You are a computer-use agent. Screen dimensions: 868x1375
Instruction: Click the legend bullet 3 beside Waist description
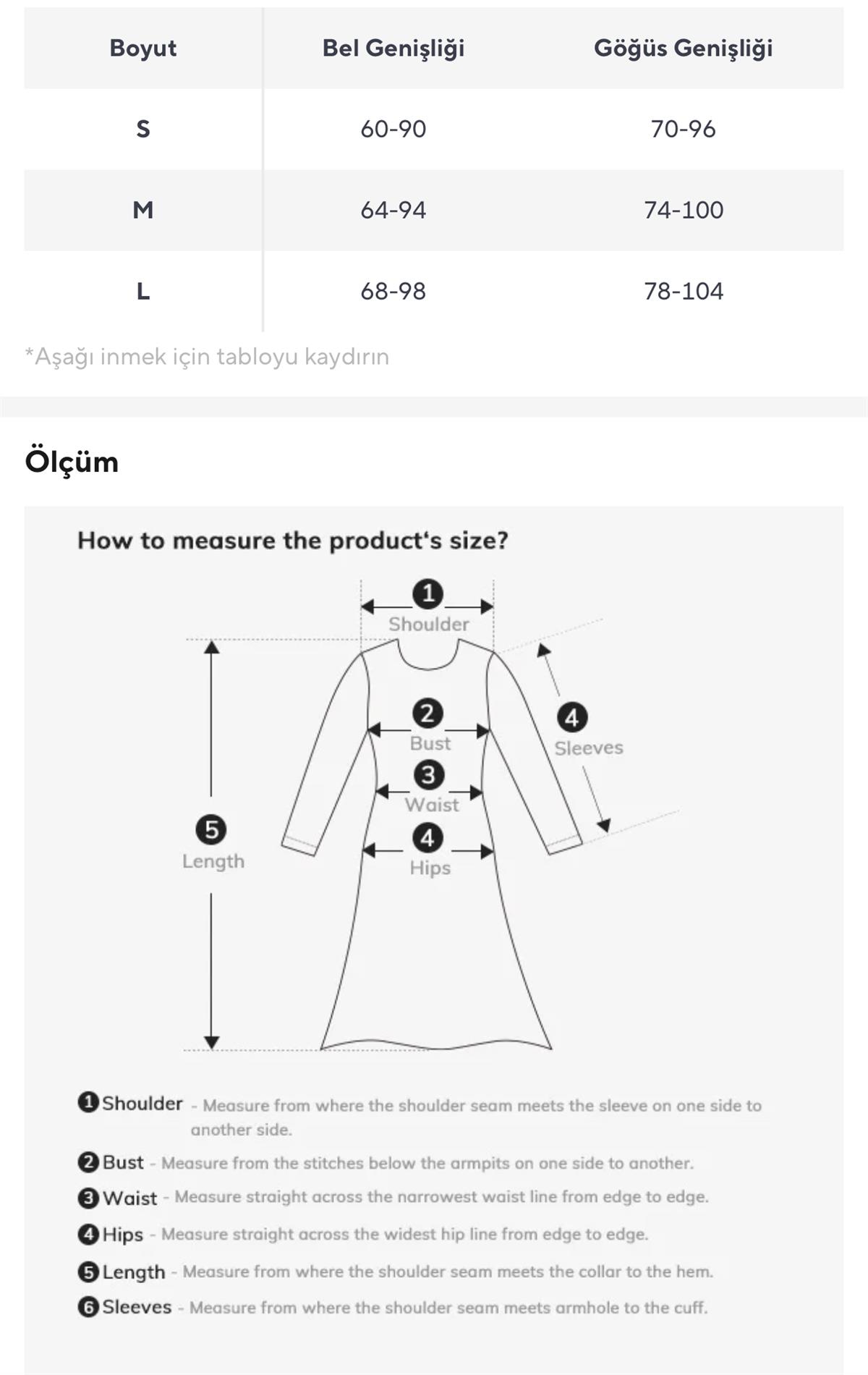click(88, 1198)
